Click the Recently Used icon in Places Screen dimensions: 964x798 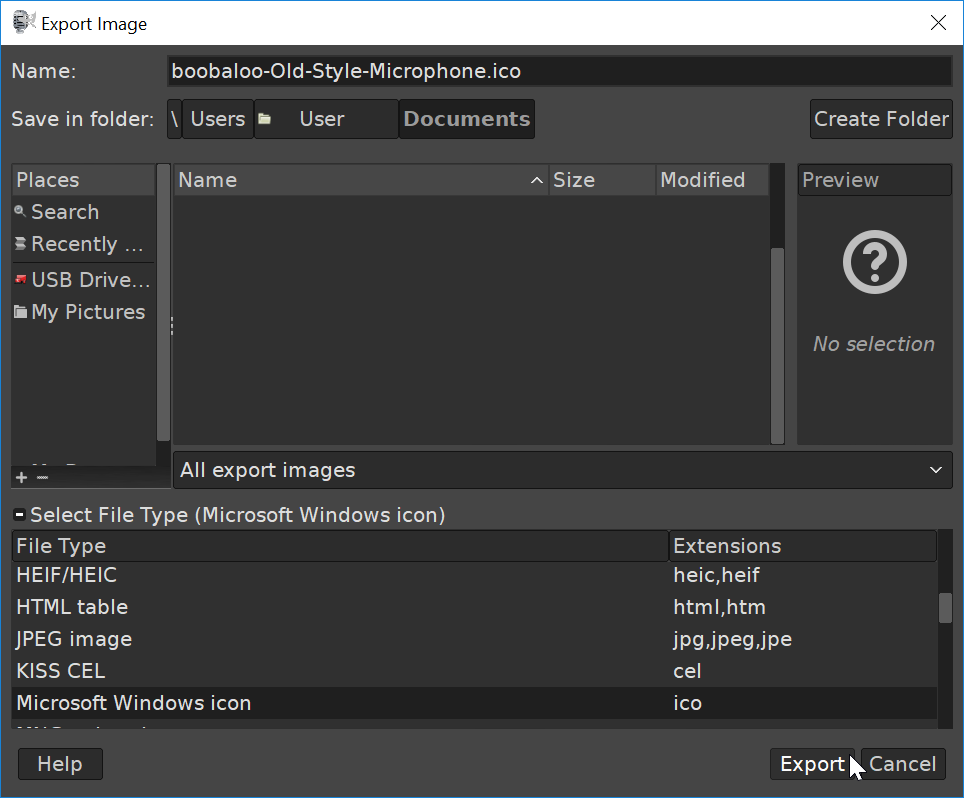click(x=20, y=244)
